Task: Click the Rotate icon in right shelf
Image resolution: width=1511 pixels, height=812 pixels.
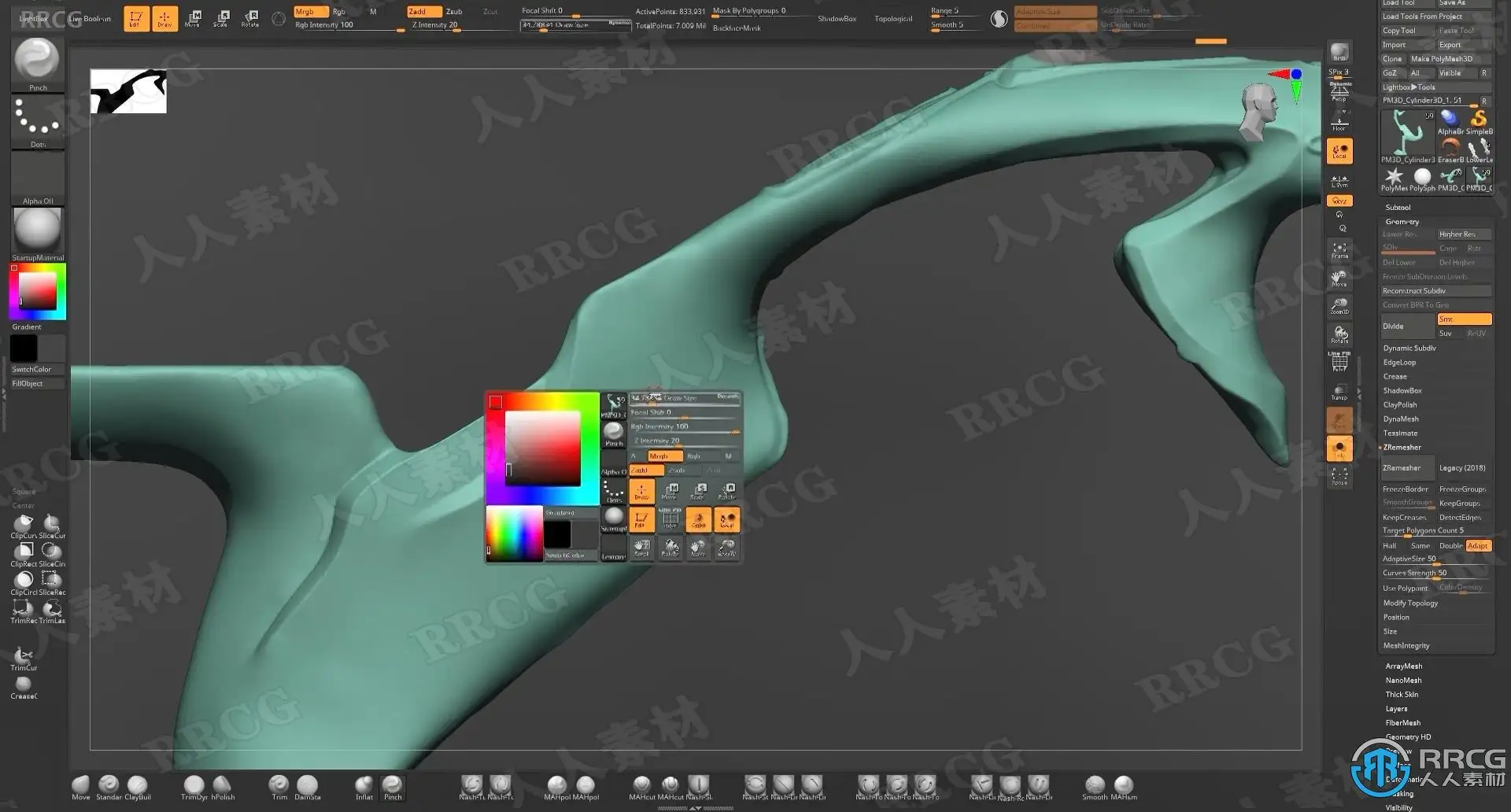Action: pos(1339,335)
